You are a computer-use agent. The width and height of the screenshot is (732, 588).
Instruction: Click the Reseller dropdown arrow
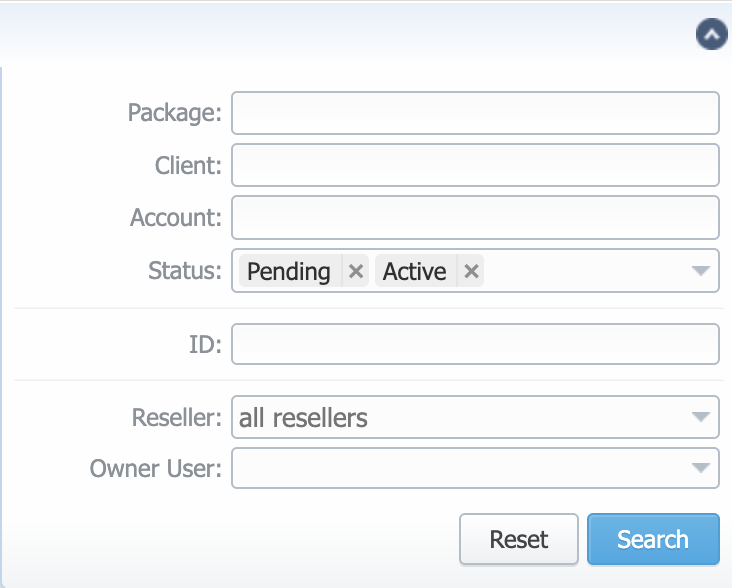pyautogui.click(x=702, y=417)
